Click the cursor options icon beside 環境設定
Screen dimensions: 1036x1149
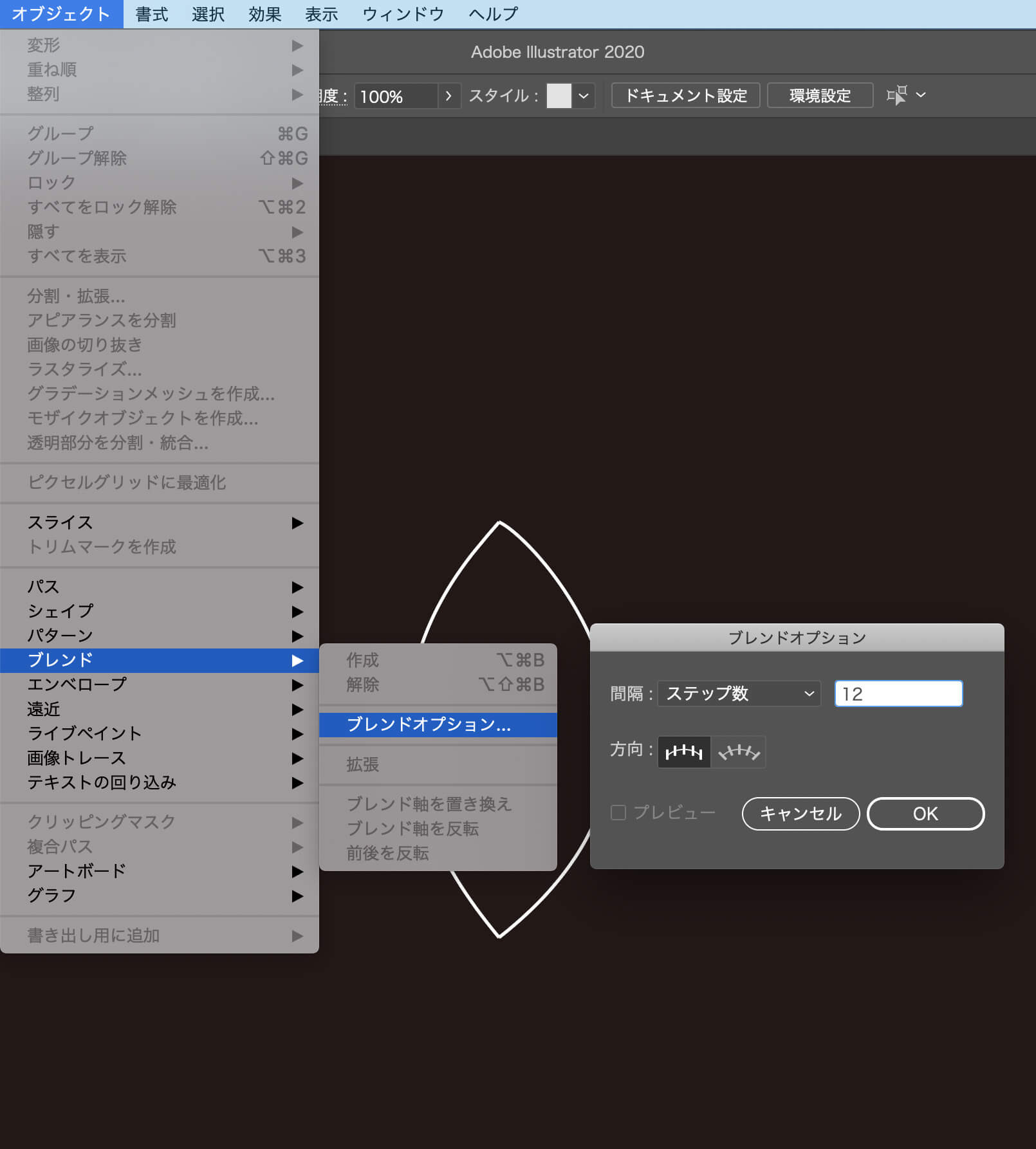pos(900,95)
